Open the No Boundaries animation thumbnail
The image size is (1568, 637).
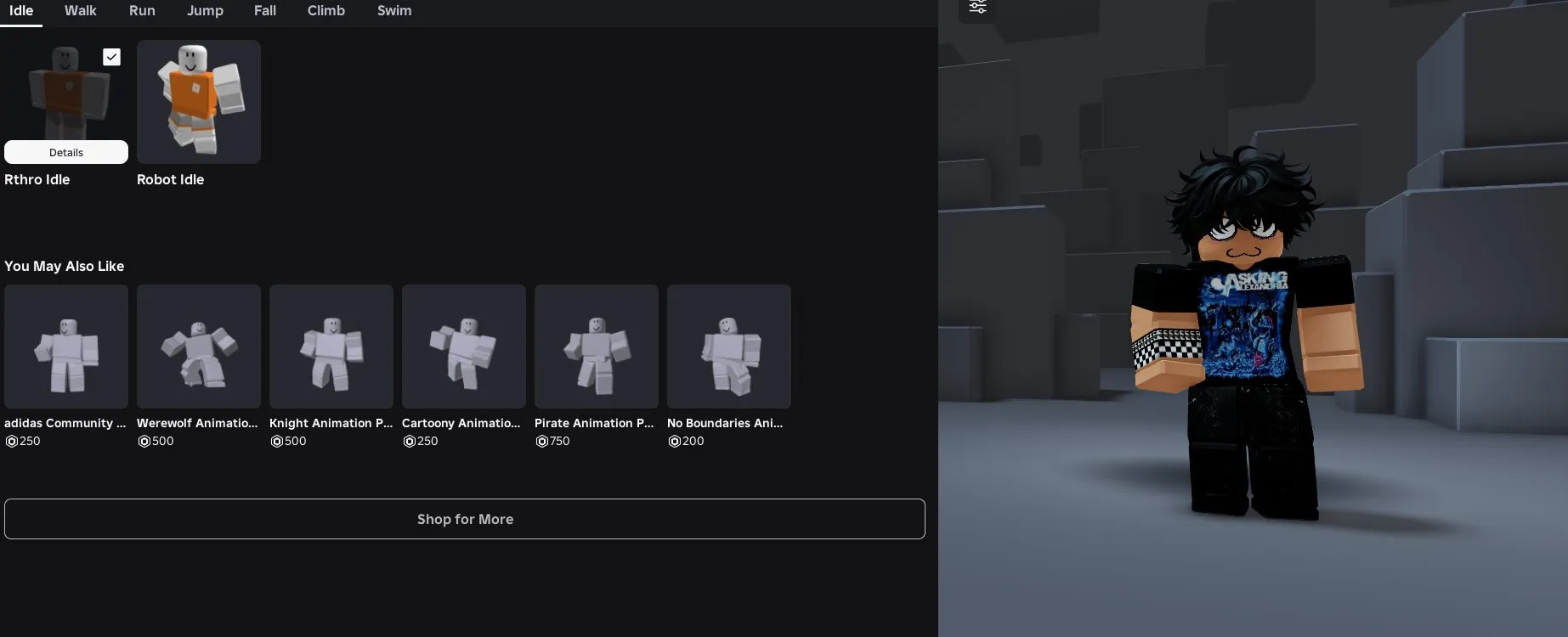[729, 347]
